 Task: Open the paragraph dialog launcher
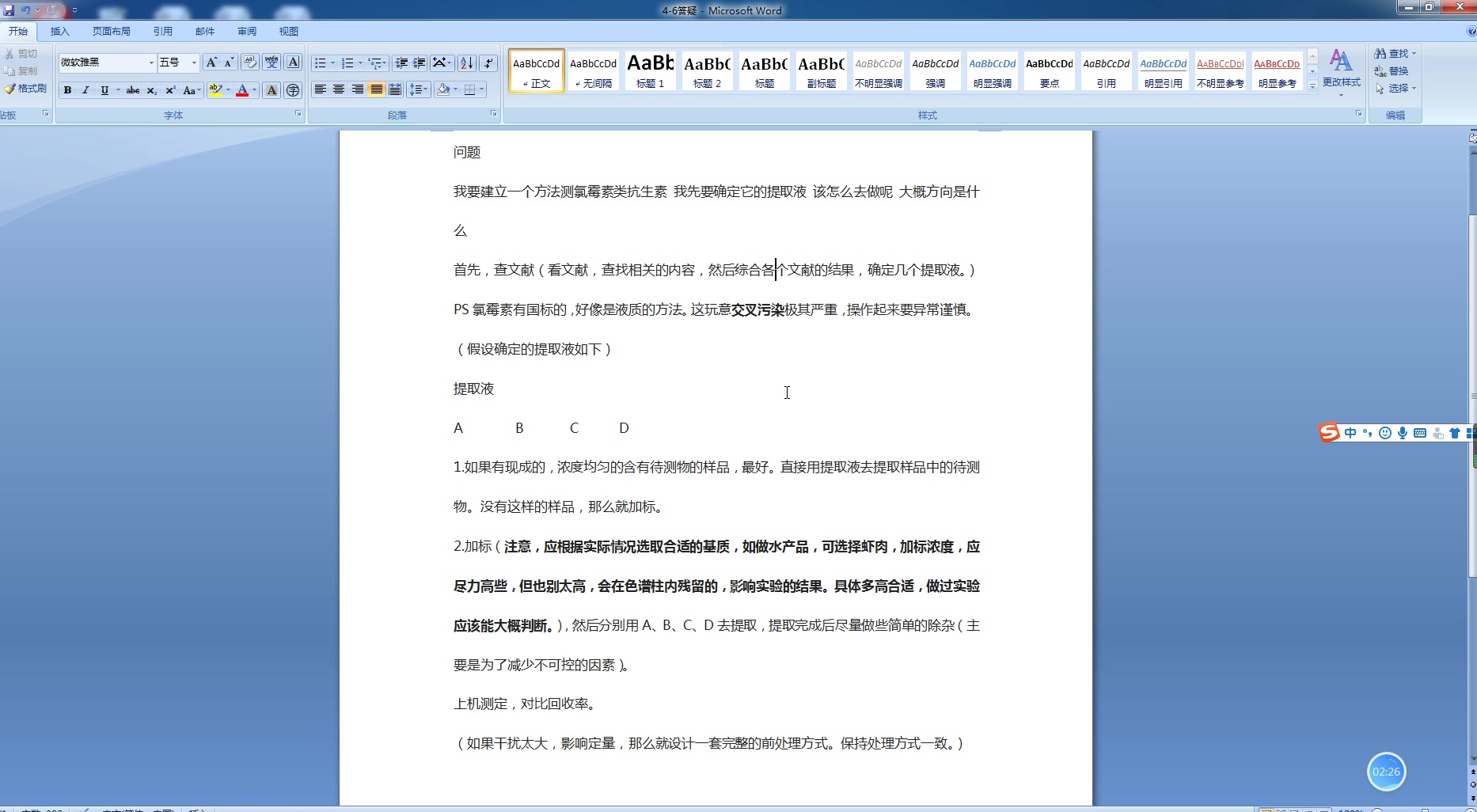point(494,114)
